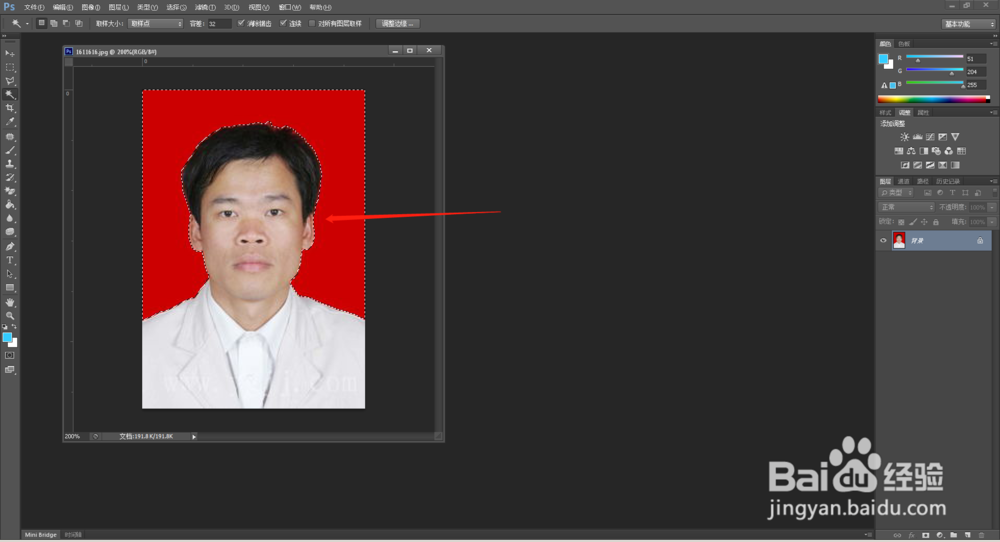Select the Move tool

(x=10, y=54)
